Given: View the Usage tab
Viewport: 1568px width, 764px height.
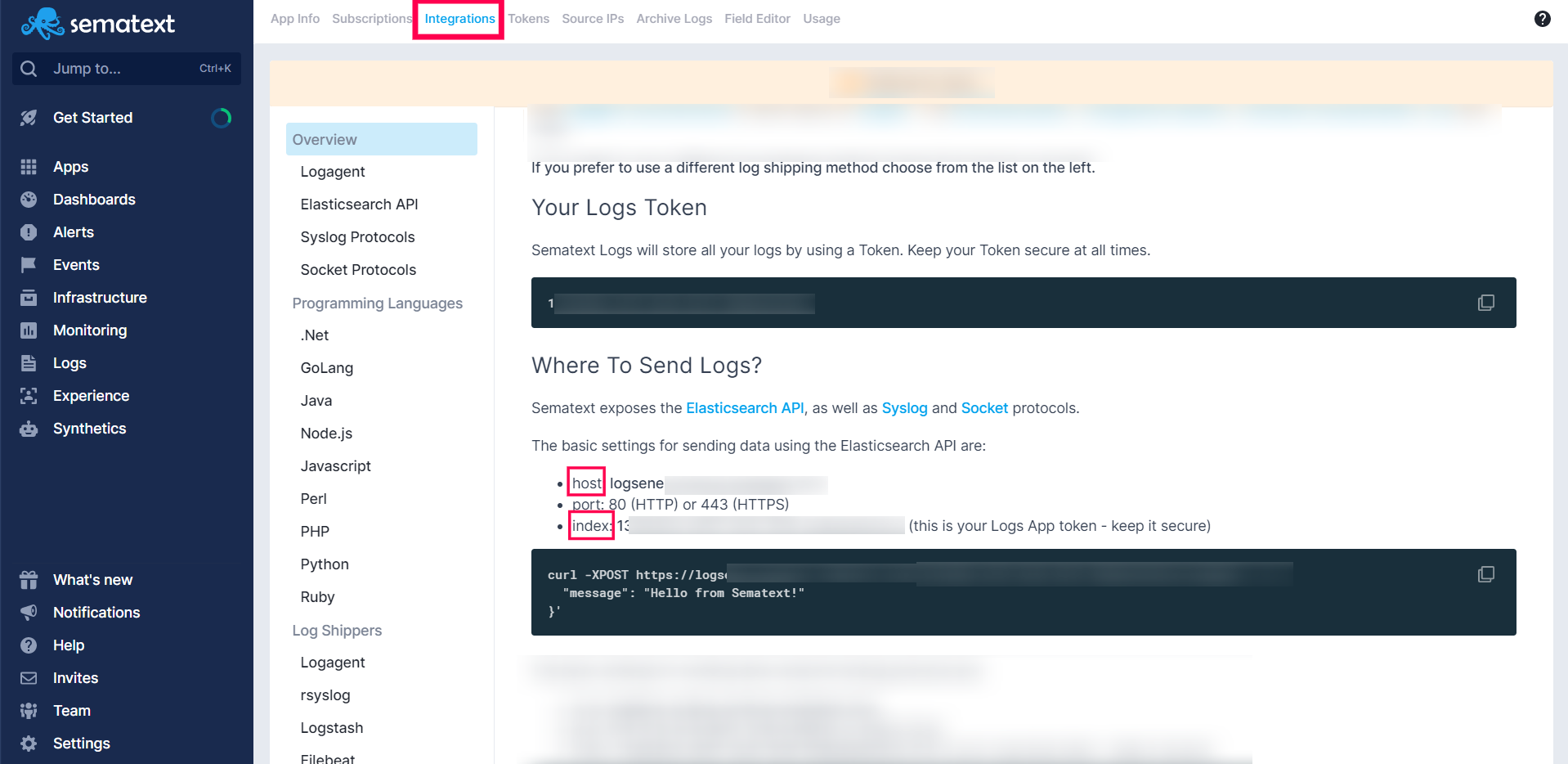Looking at the screenshot, I should coord(822,19).
